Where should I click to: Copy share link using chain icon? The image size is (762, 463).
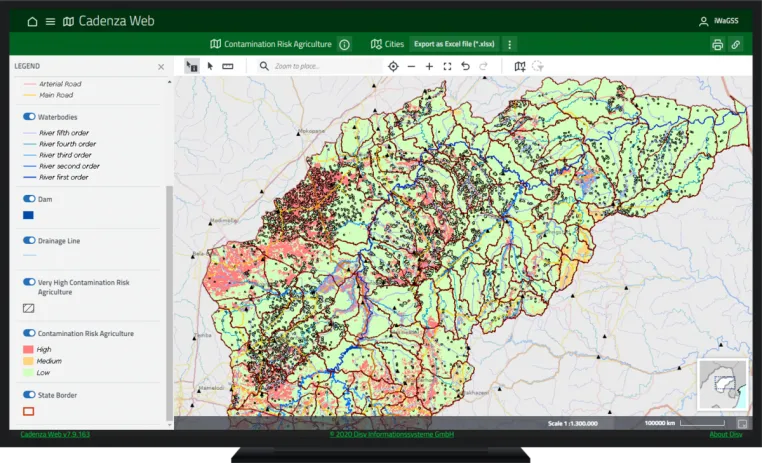(736, 45)
